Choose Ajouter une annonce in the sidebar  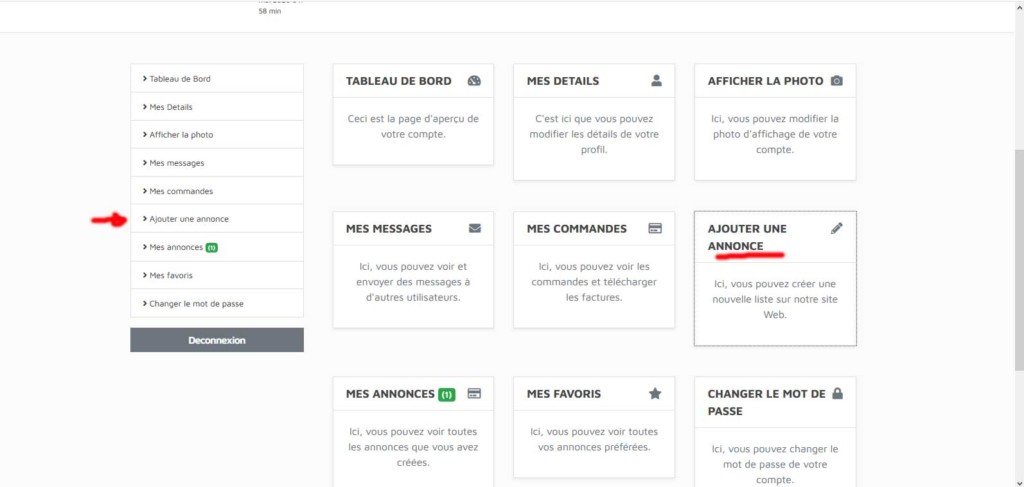(217, 219)
